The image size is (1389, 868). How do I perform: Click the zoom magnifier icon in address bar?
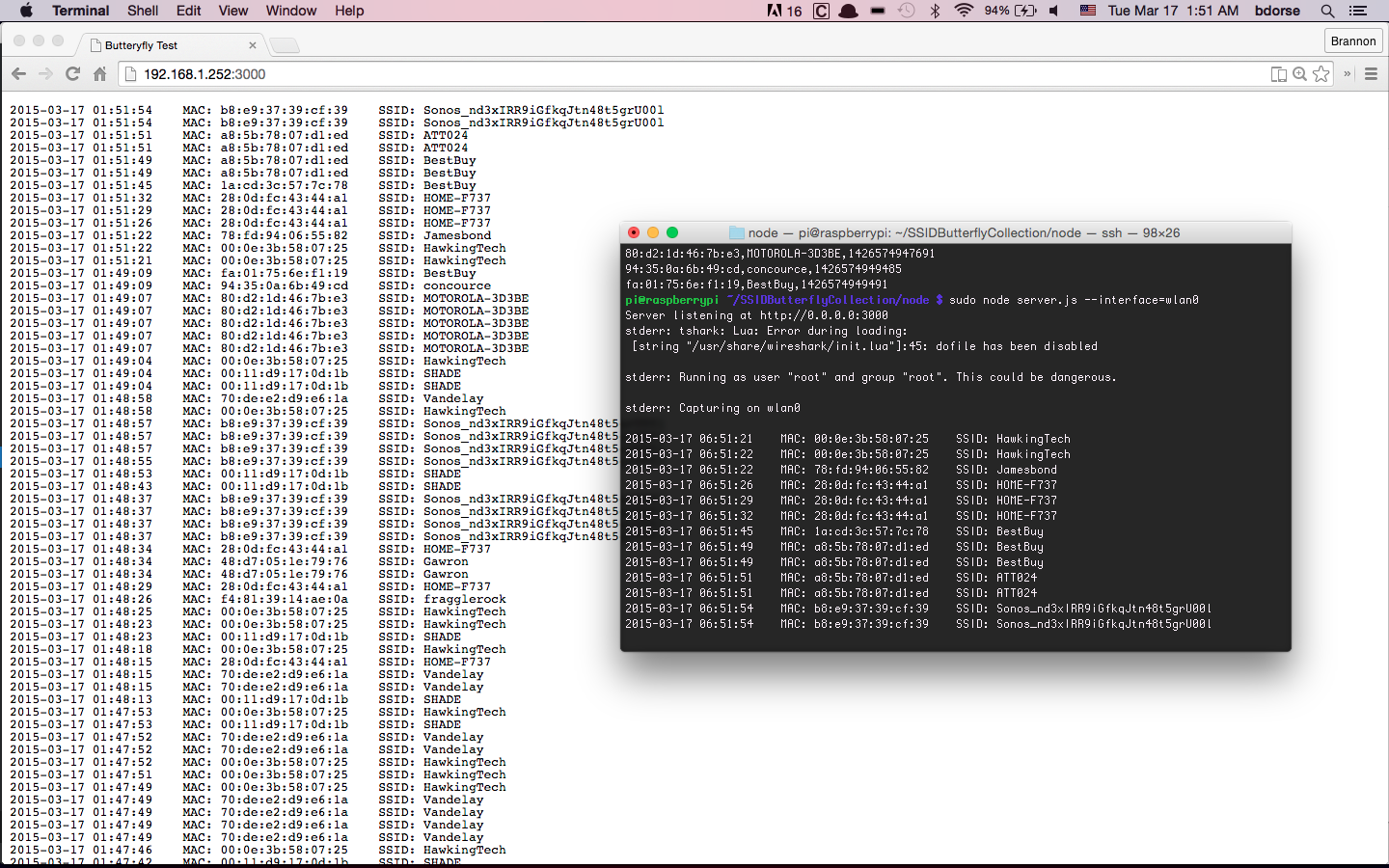point(1300,74)
